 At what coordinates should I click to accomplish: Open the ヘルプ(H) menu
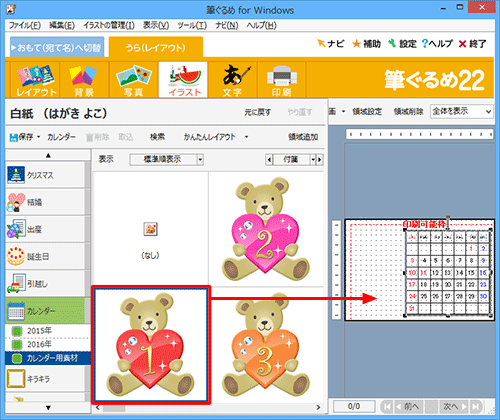pyautogui.click(x=262, y=25)
